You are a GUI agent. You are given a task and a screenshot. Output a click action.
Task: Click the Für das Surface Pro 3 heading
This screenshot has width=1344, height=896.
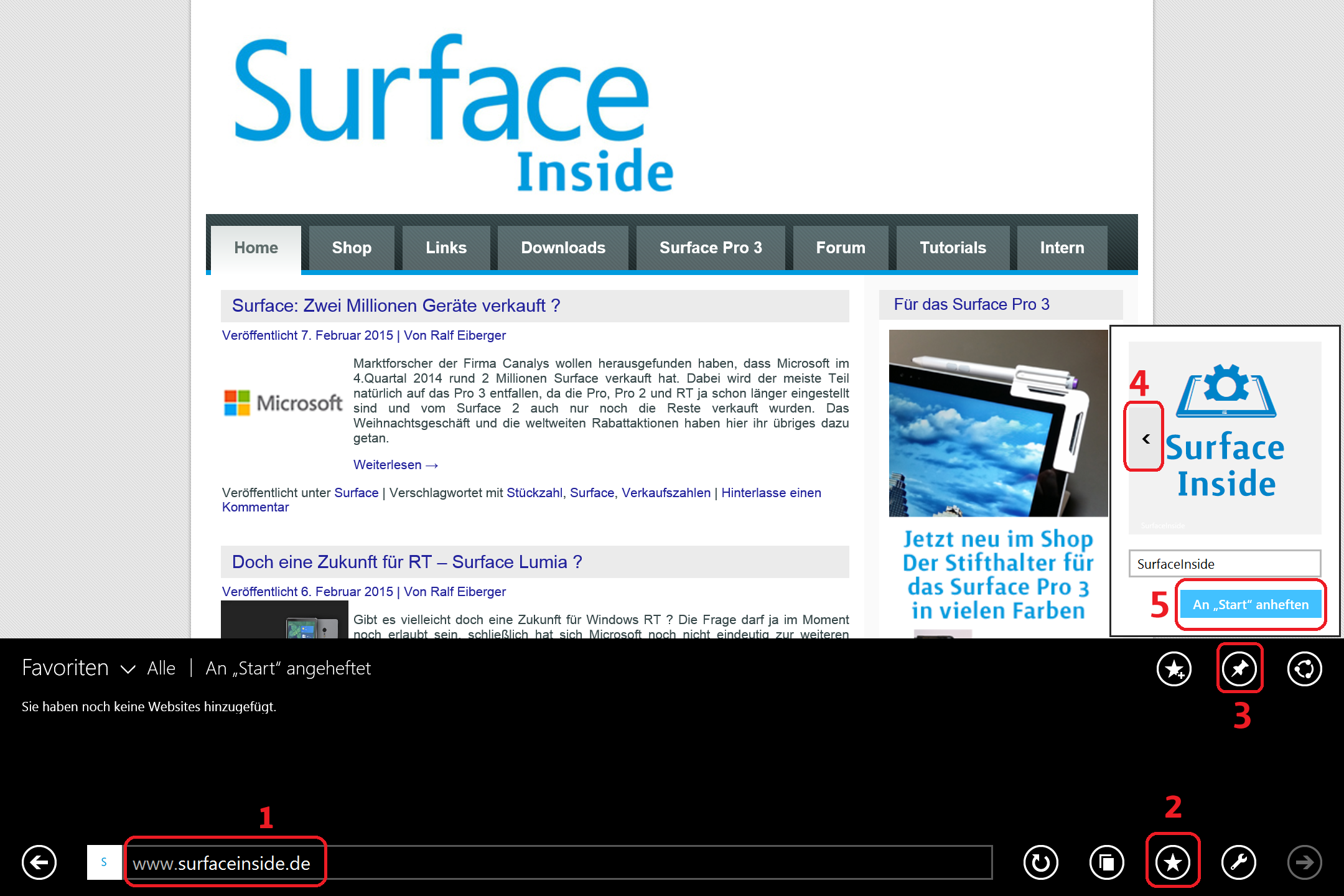(x=971, y=304)
